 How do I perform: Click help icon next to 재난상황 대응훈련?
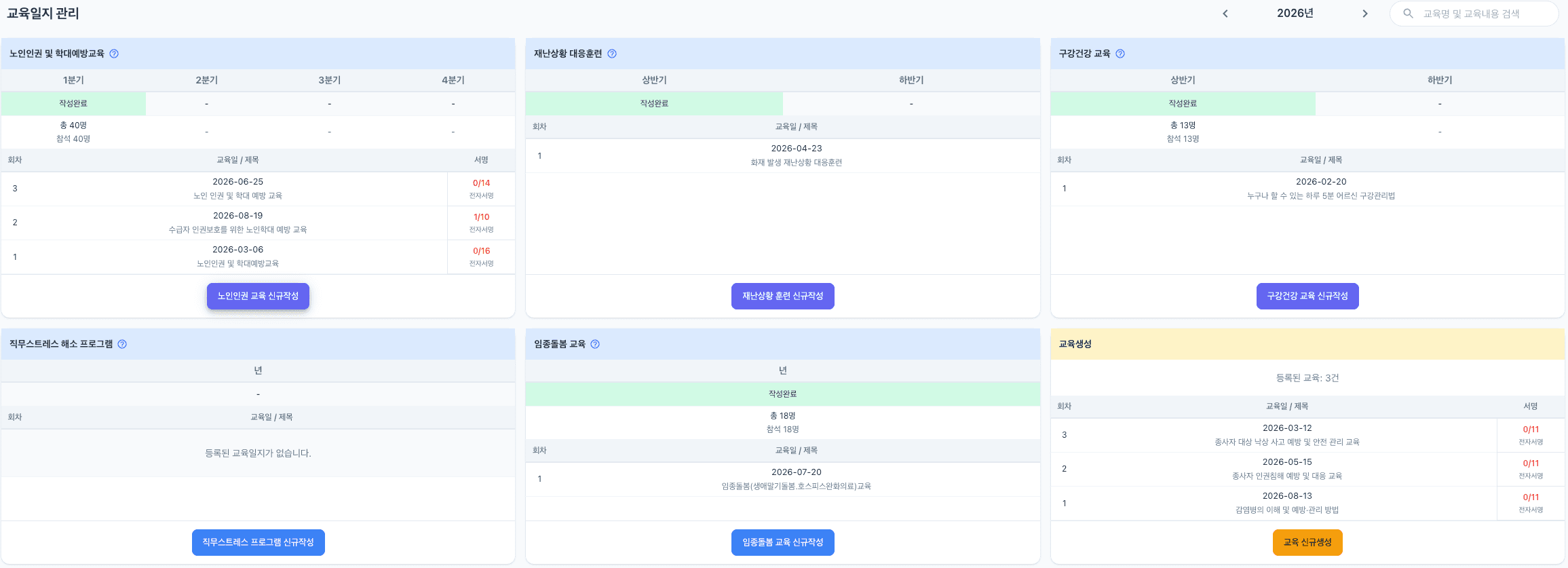[x=612, y=54]
